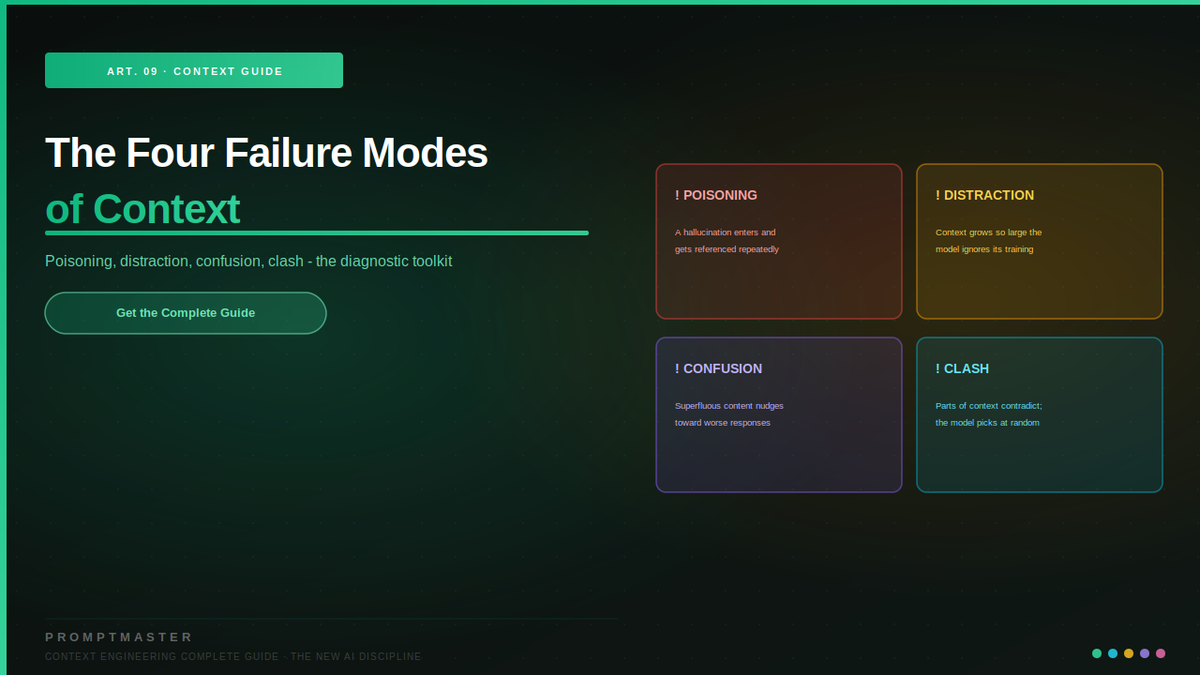Image resolution: width=1200 pixels, height=675 pixels.
Task: Click the Get the Complete Guide button
Action: [x=185, y=313]
